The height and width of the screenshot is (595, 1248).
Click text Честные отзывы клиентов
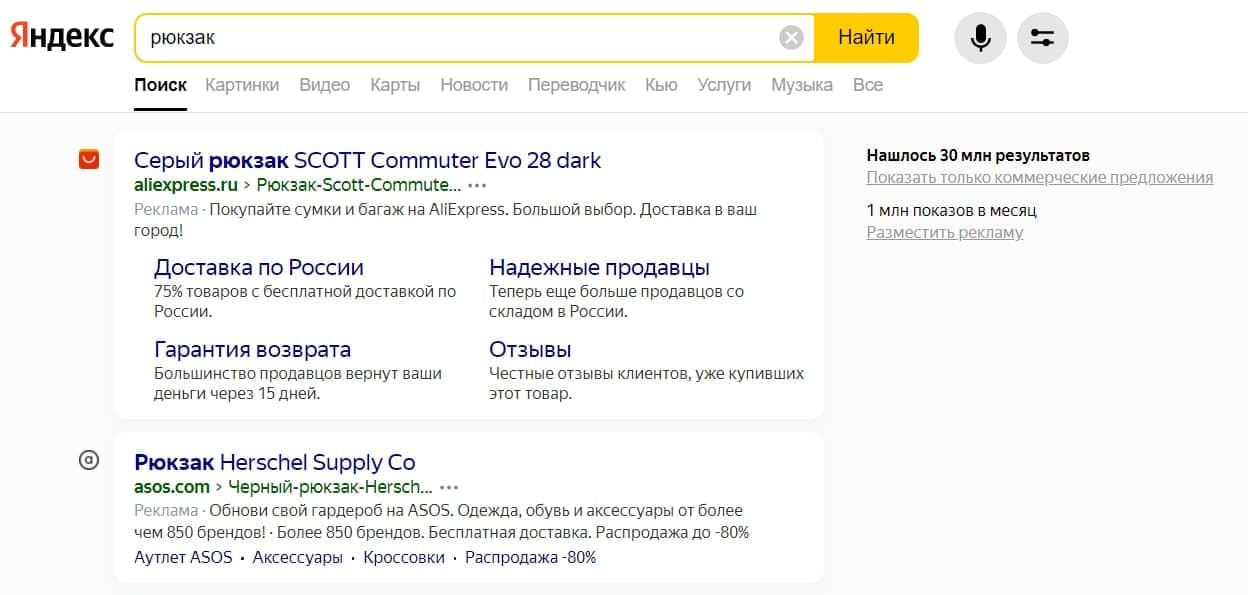click(x=646, y=383)
